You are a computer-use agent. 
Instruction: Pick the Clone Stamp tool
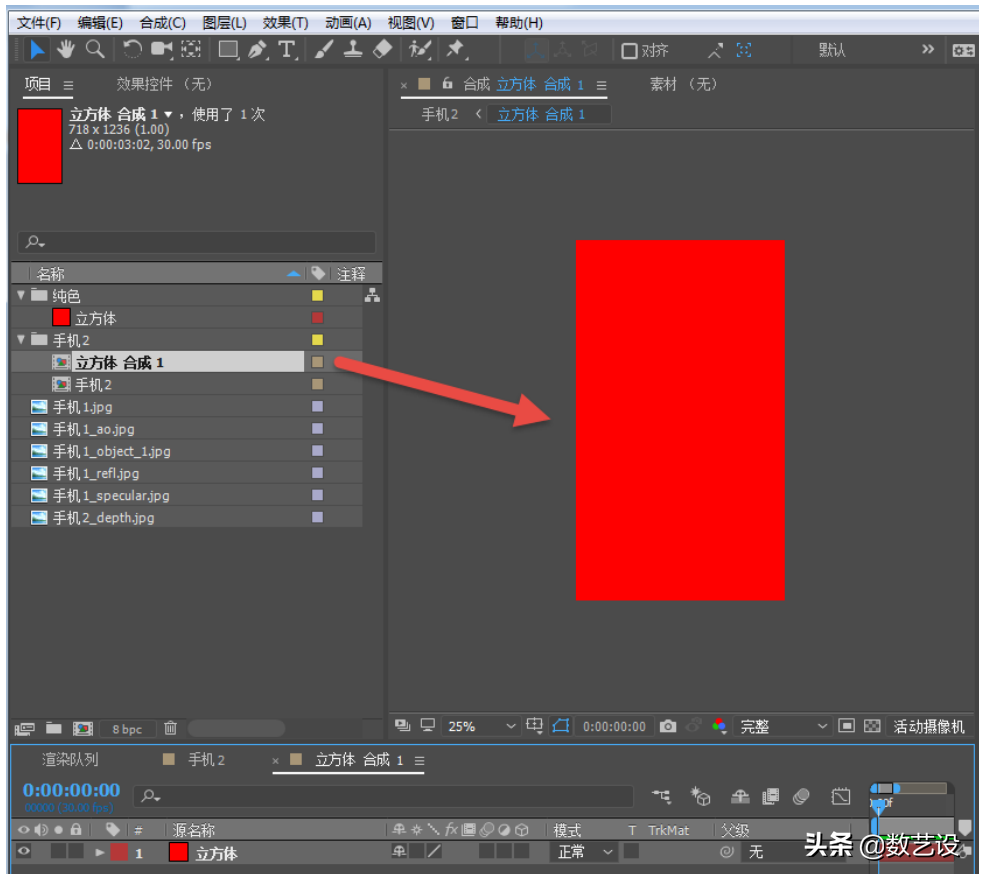click(353, 49)
